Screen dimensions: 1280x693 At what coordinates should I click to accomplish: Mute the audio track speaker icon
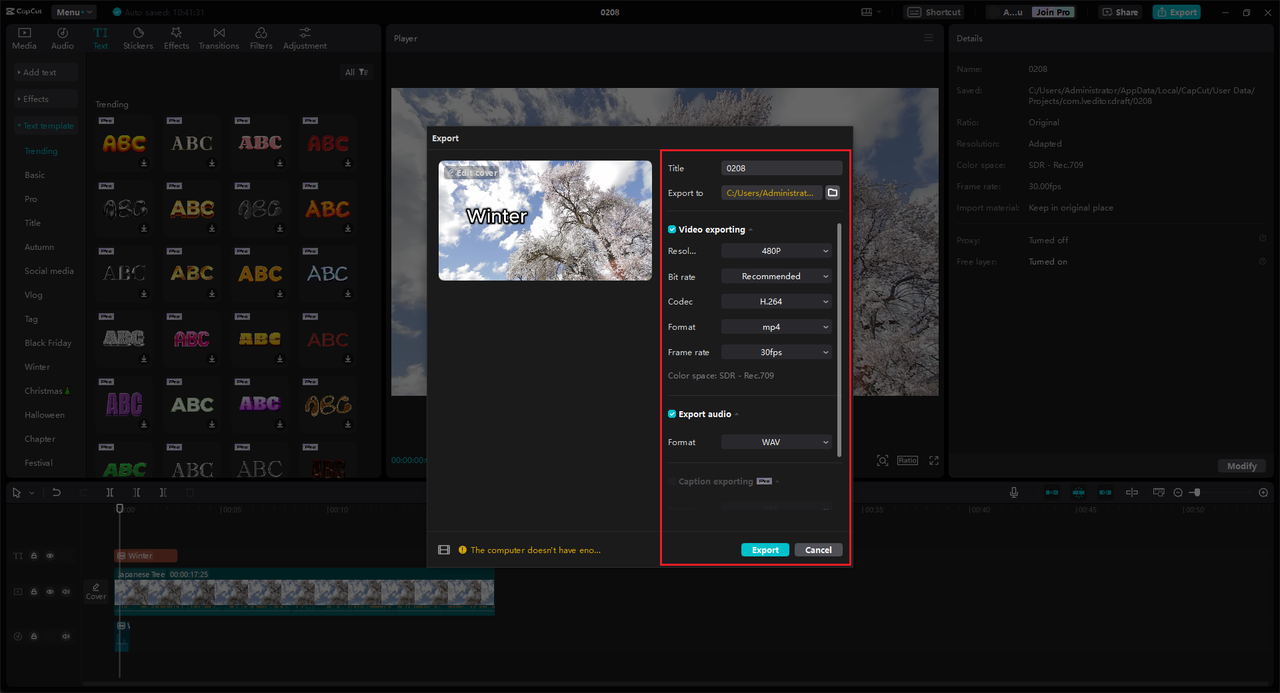click(x=66, y=636)
